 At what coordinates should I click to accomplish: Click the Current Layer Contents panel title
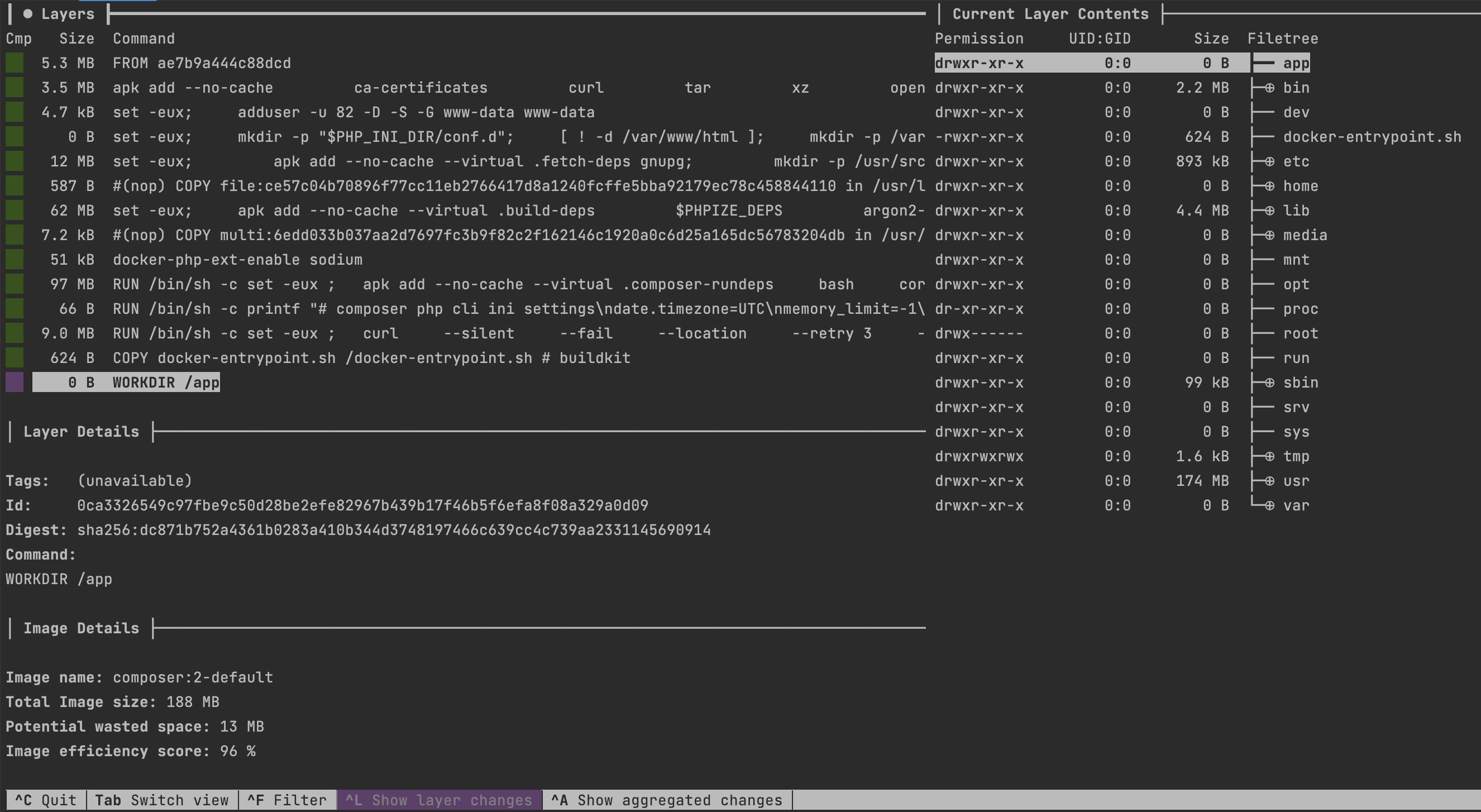click(x=1050, y=14)
